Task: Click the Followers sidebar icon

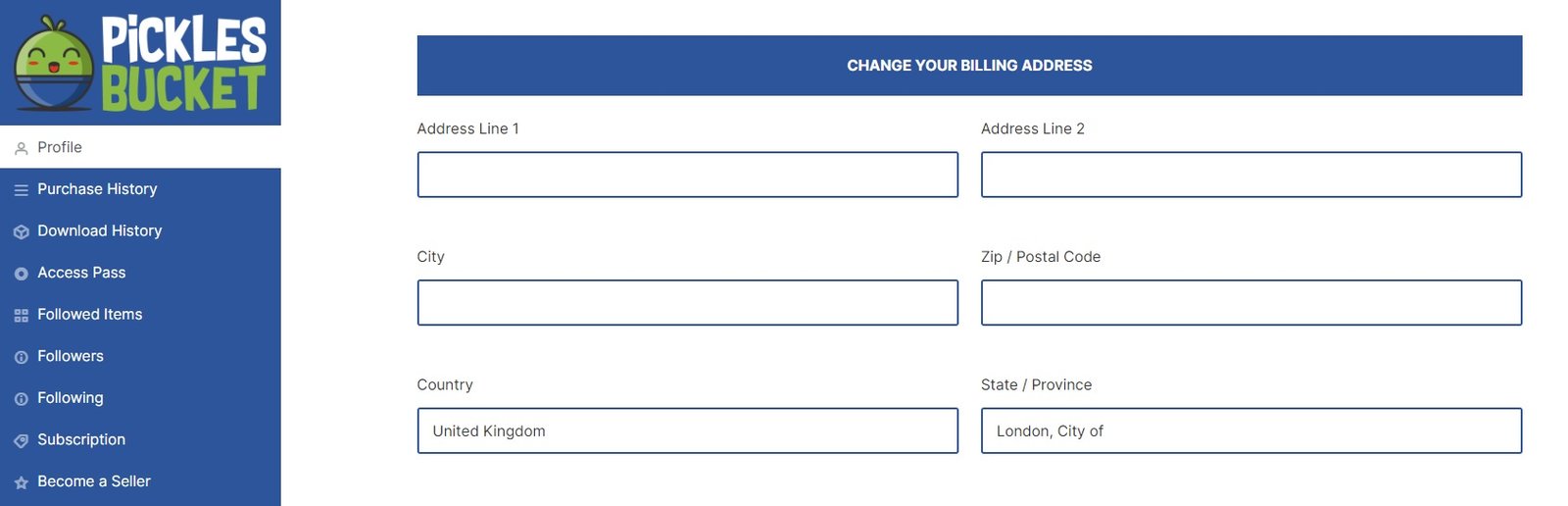Action: tap(21, 358)
